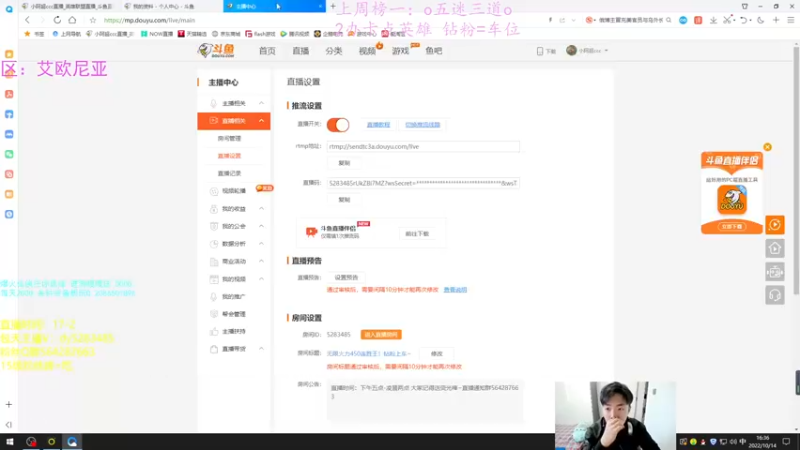This screenshot has width=800, height=450.
Task: Click the headset support floating icon
Action: pos(775,295)
